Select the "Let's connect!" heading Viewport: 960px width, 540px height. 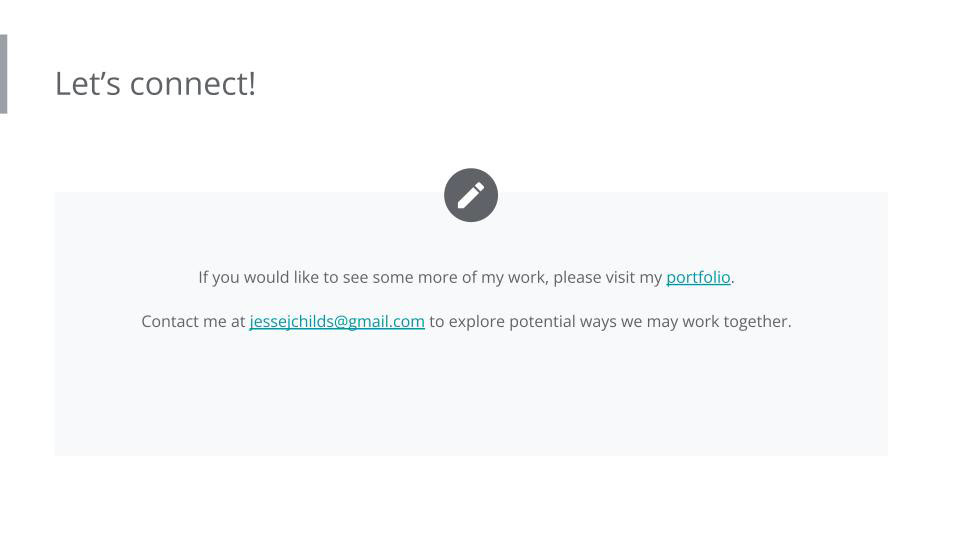coord(155,83)
